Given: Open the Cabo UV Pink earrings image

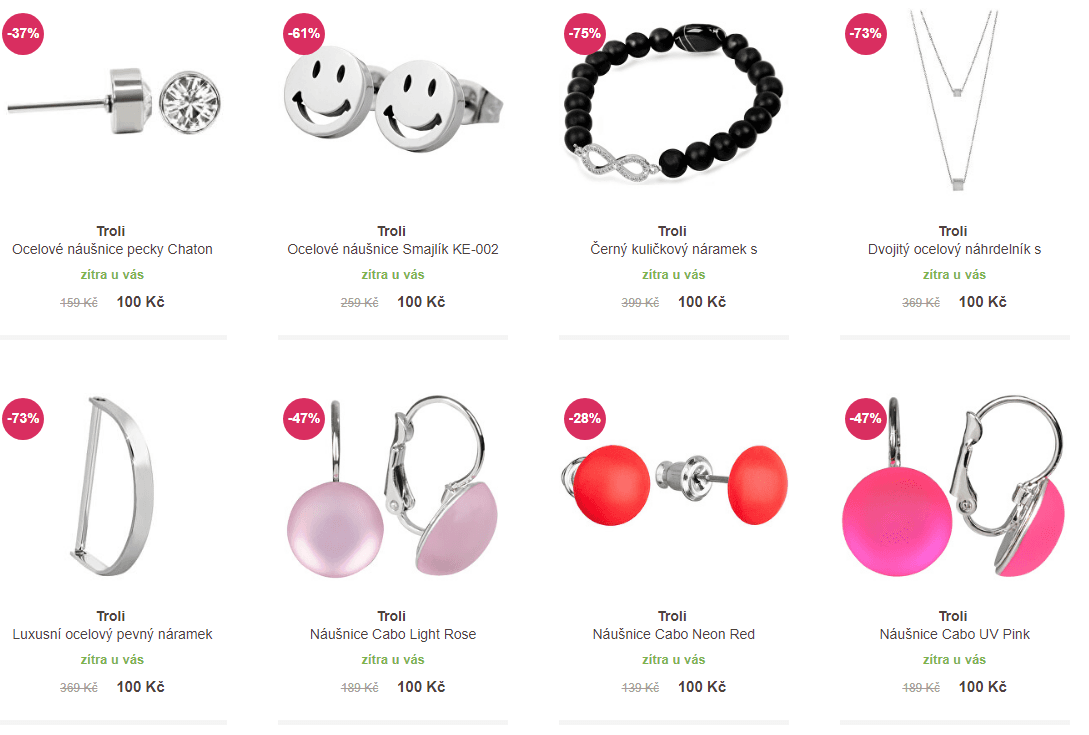Looking at the screenshot, I should tap(954, 486).
